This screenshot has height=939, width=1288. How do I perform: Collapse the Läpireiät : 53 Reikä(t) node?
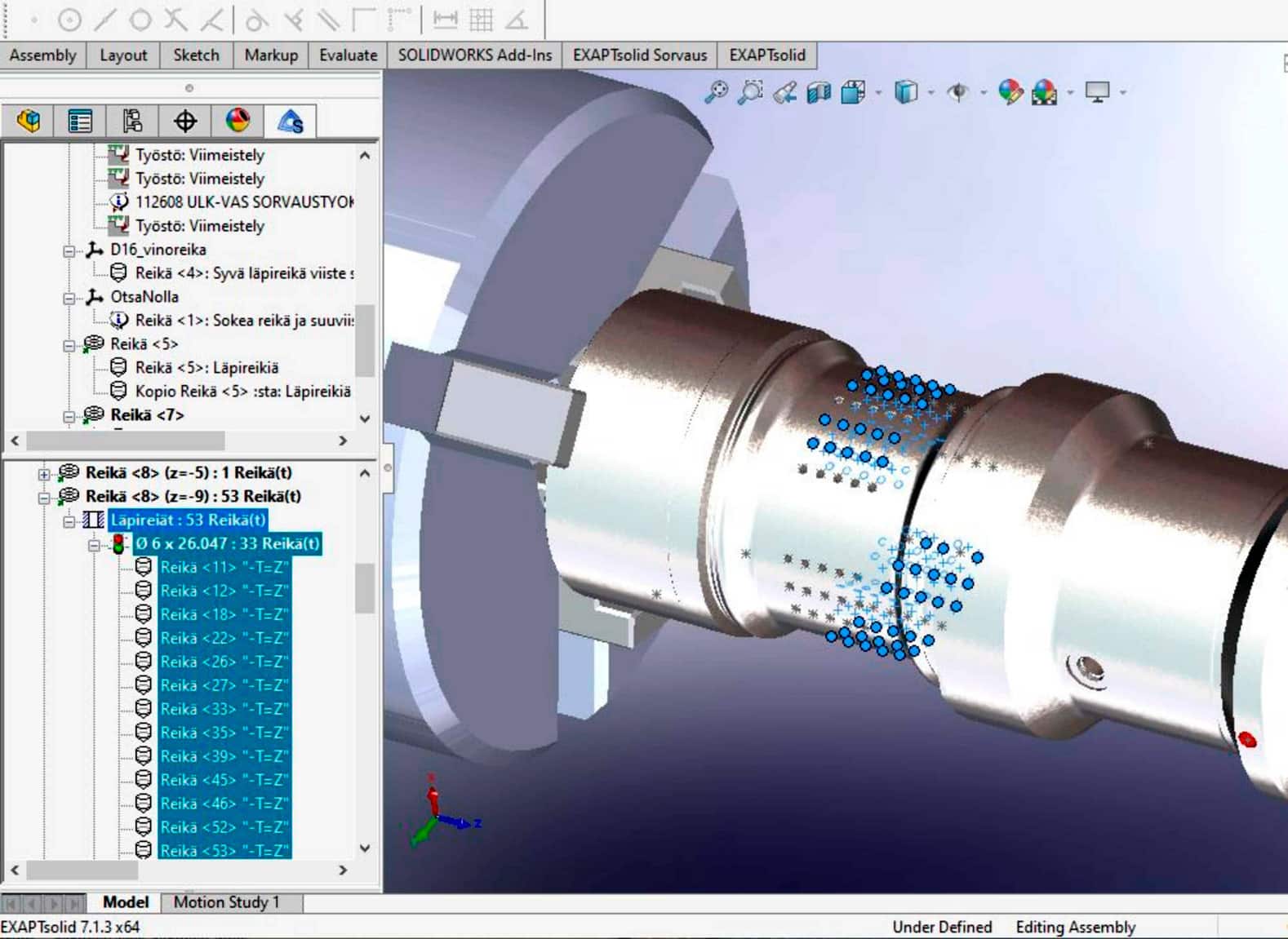click(69, 520)
